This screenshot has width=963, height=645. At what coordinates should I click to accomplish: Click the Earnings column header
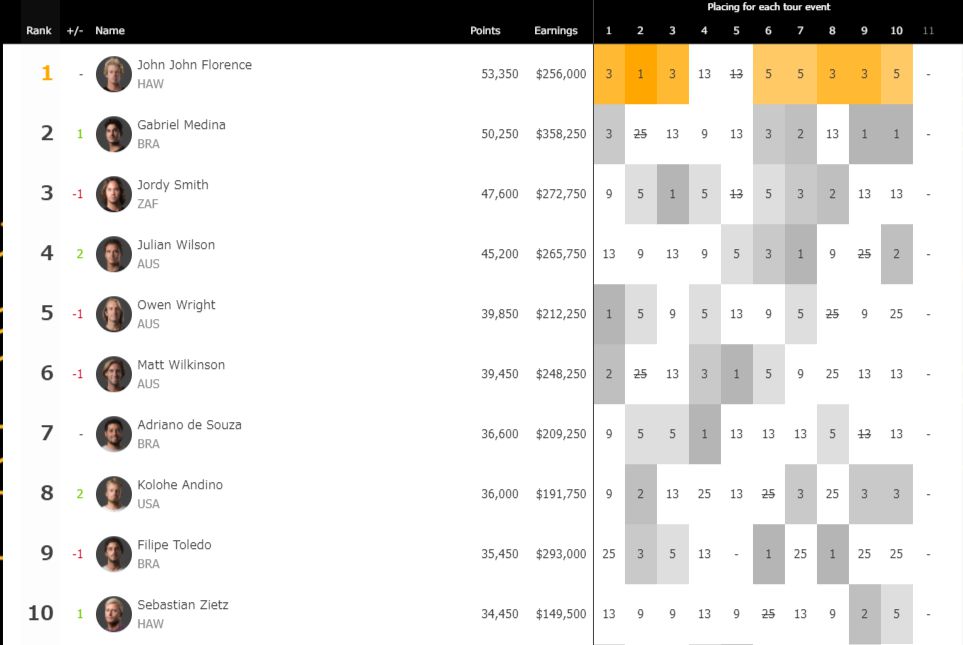pyautogui.click(x=556, y=31)
